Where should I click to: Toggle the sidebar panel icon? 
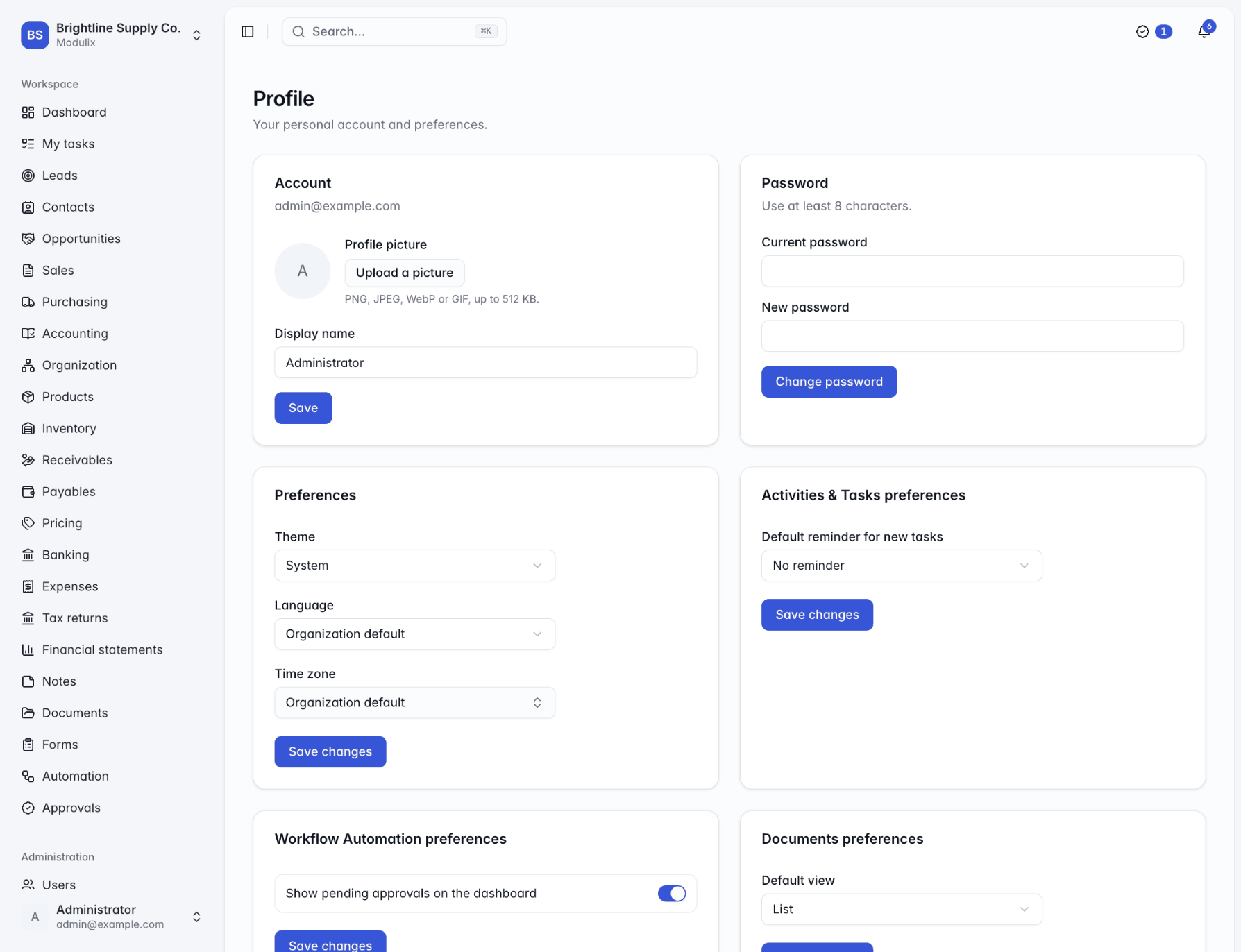248,32
